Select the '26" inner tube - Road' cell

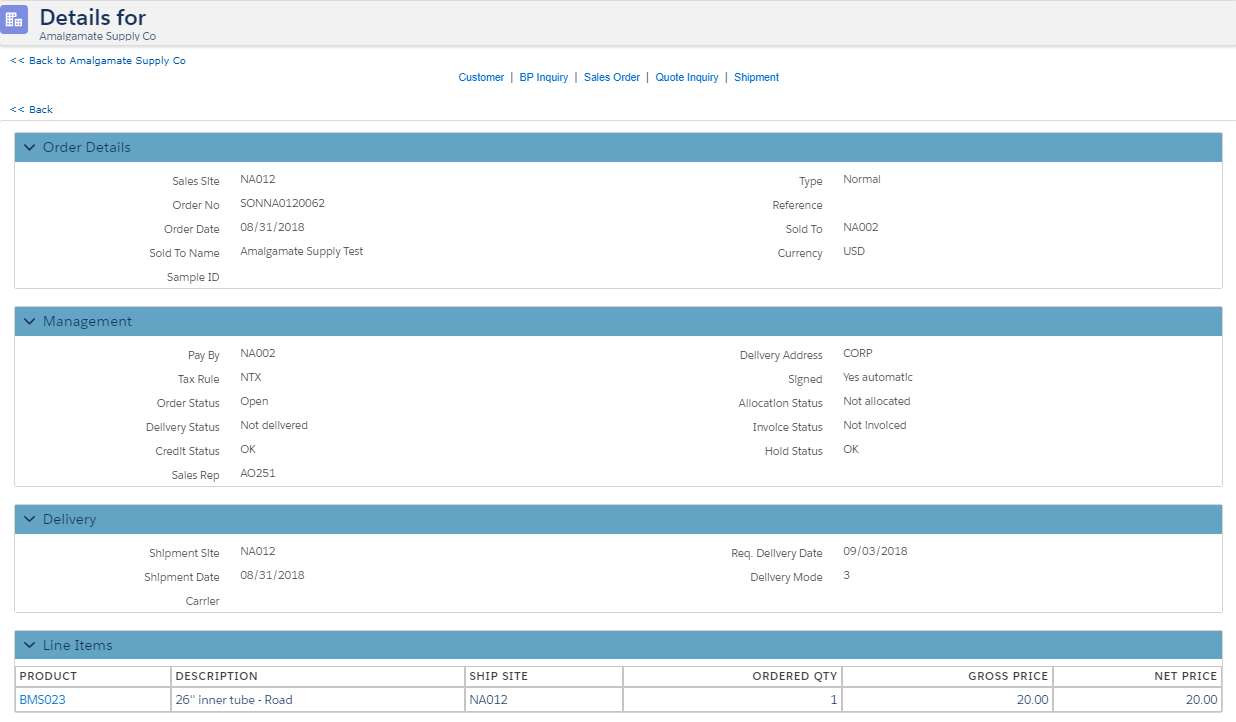pos(234,700)
